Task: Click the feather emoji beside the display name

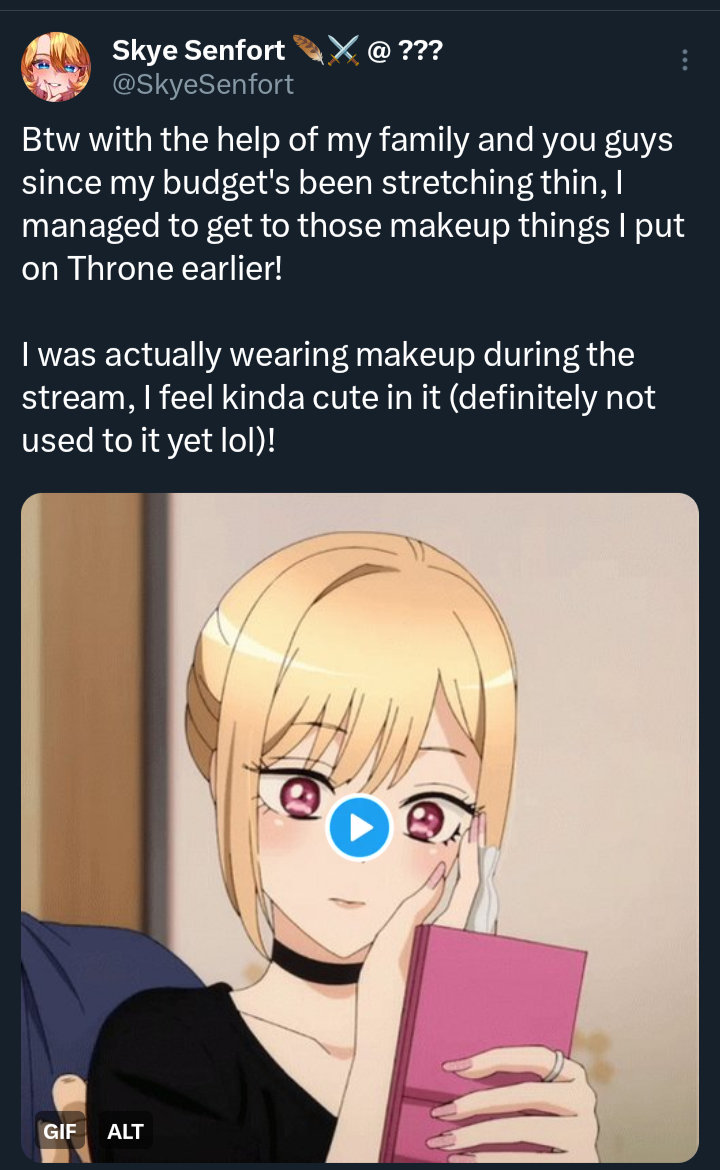Action: [x=307, y=50]
